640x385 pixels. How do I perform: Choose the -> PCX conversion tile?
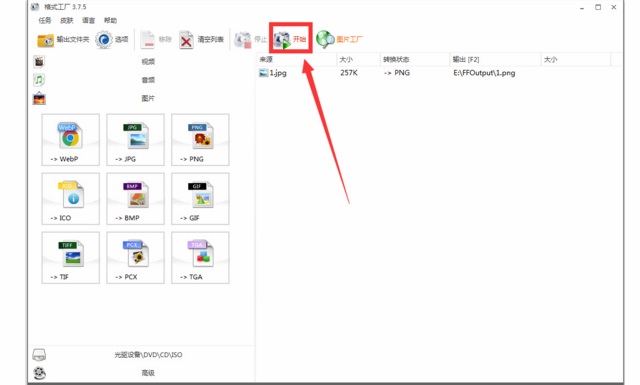[x=136, y=258]
